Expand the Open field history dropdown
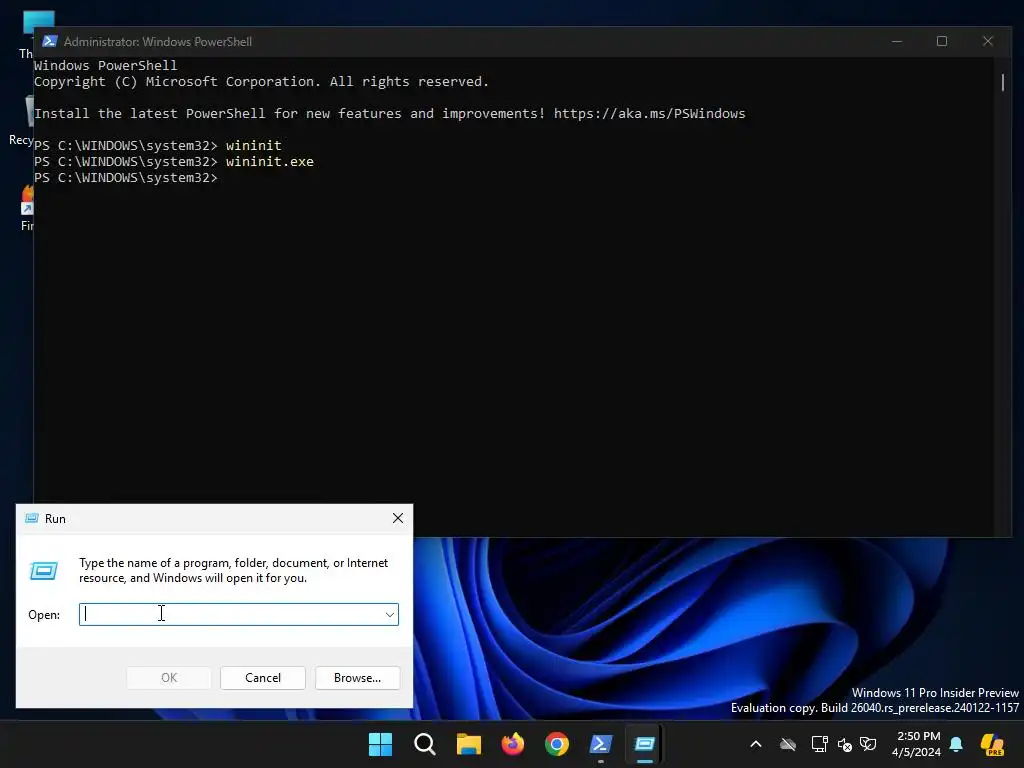The width and height of the screenshot is (1024, 768). 390,615
